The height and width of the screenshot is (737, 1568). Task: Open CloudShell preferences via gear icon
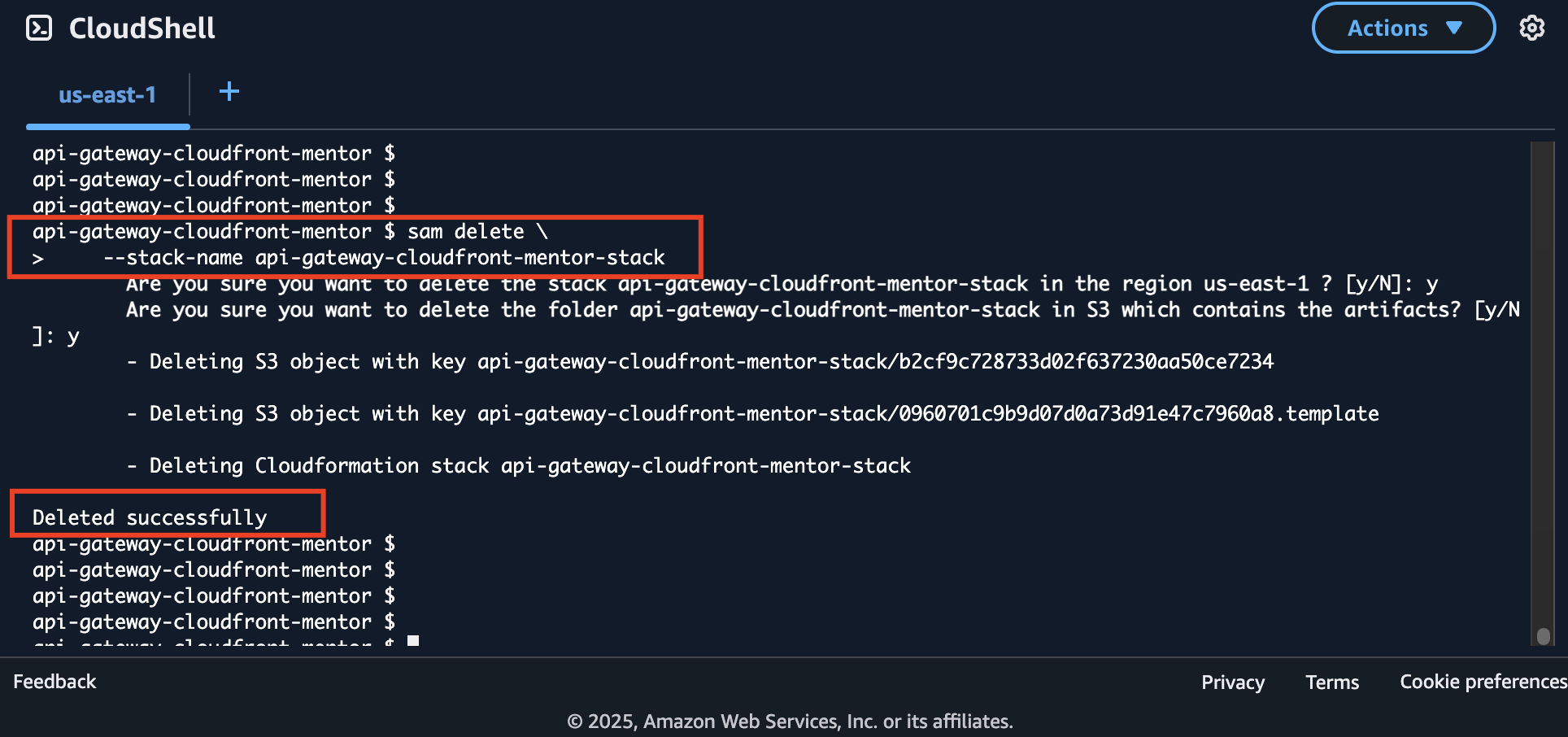(x=1531, y=28)
